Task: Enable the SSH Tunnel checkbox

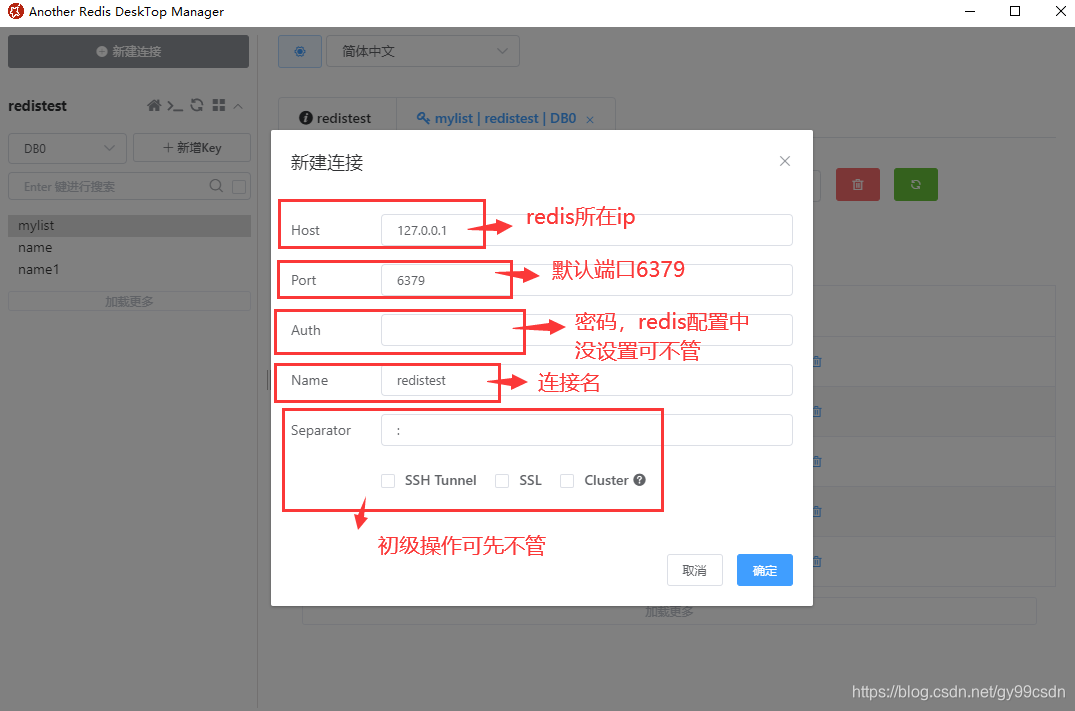Action: click(x=388, y=481)
